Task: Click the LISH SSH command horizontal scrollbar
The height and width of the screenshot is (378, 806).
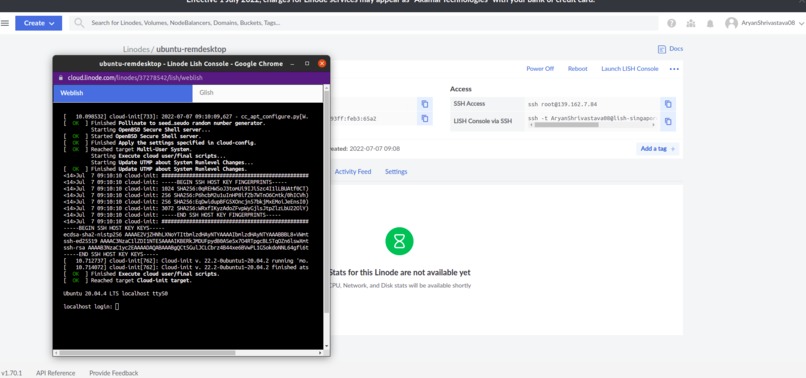Action: pyautogui.click(x=566, y=125)
